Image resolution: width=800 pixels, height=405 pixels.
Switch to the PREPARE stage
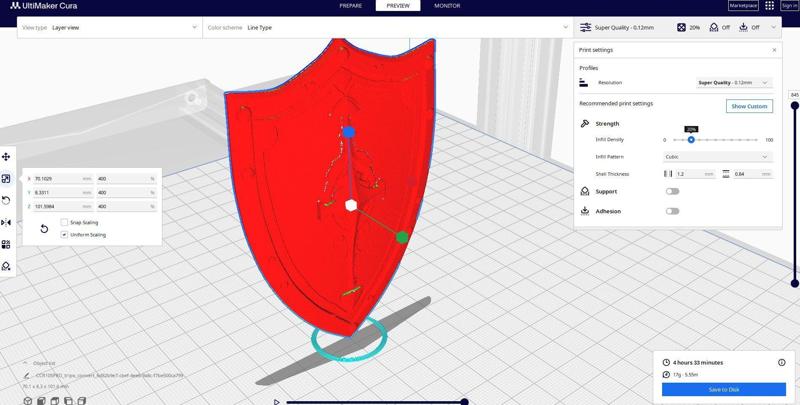pos(351,6)
